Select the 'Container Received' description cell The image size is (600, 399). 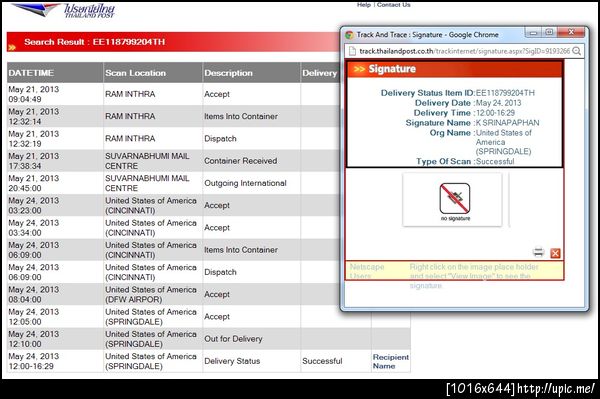pos(251,161)
